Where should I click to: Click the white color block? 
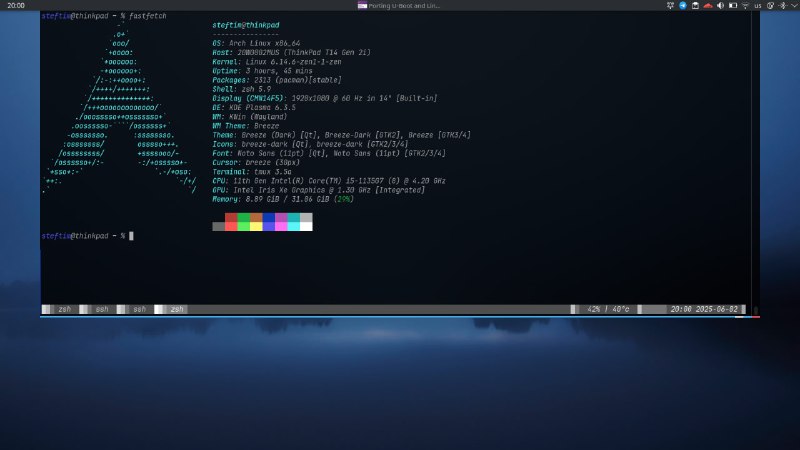[306, 227]
